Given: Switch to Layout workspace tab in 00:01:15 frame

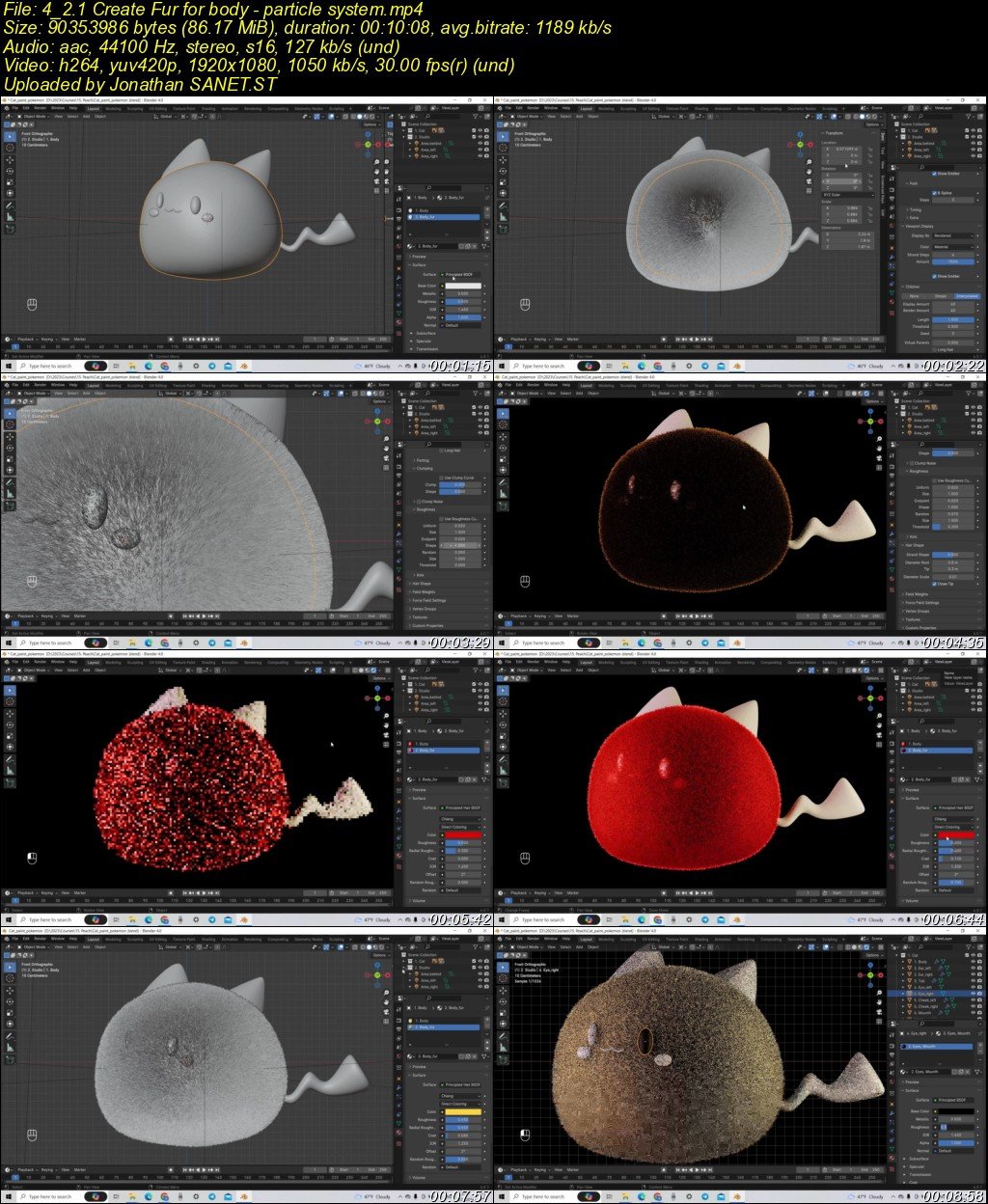Looking at the screenshot, I should click(93, 108).
